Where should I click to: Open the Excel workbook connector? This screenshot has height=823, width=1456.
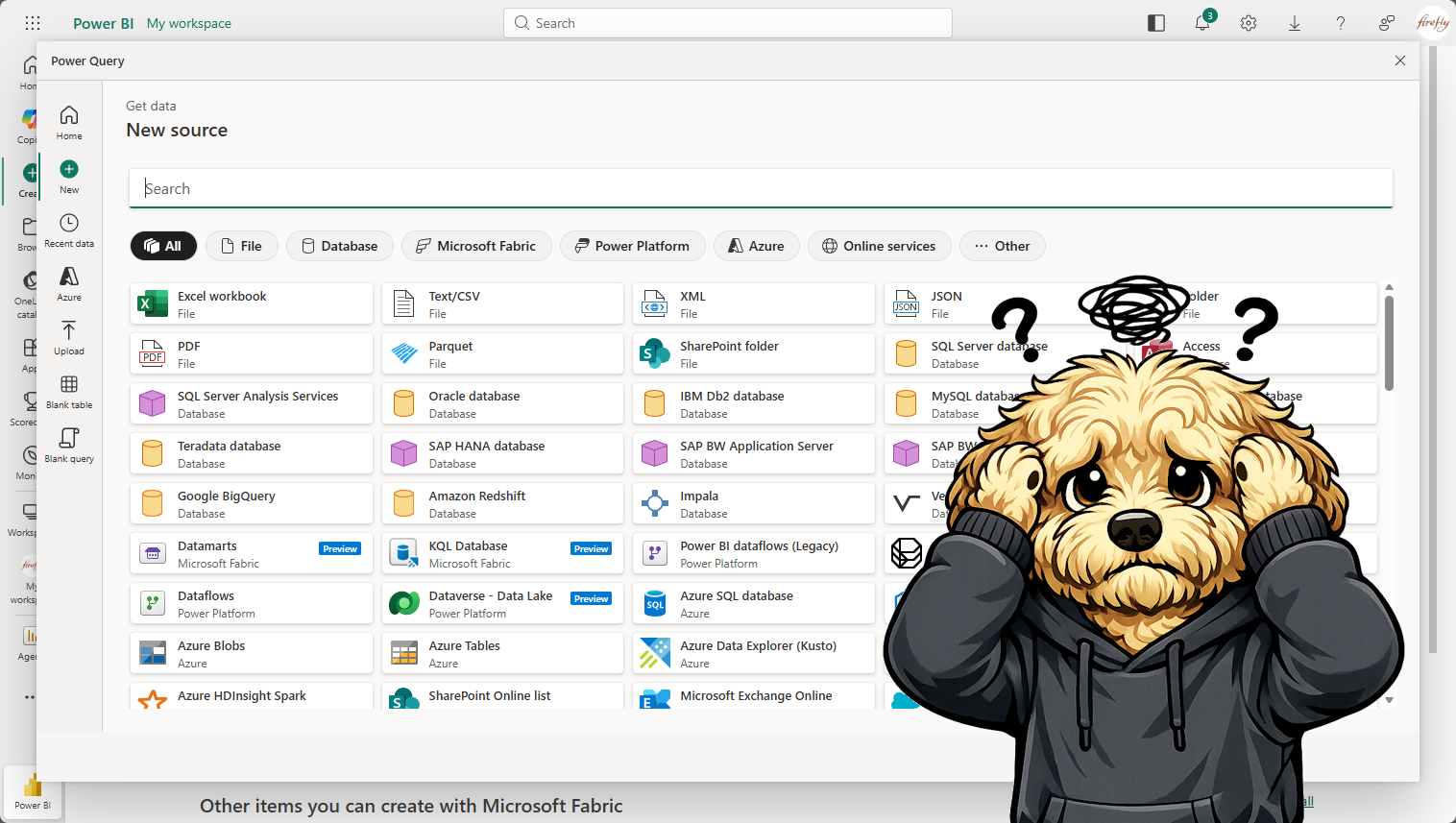251,303
